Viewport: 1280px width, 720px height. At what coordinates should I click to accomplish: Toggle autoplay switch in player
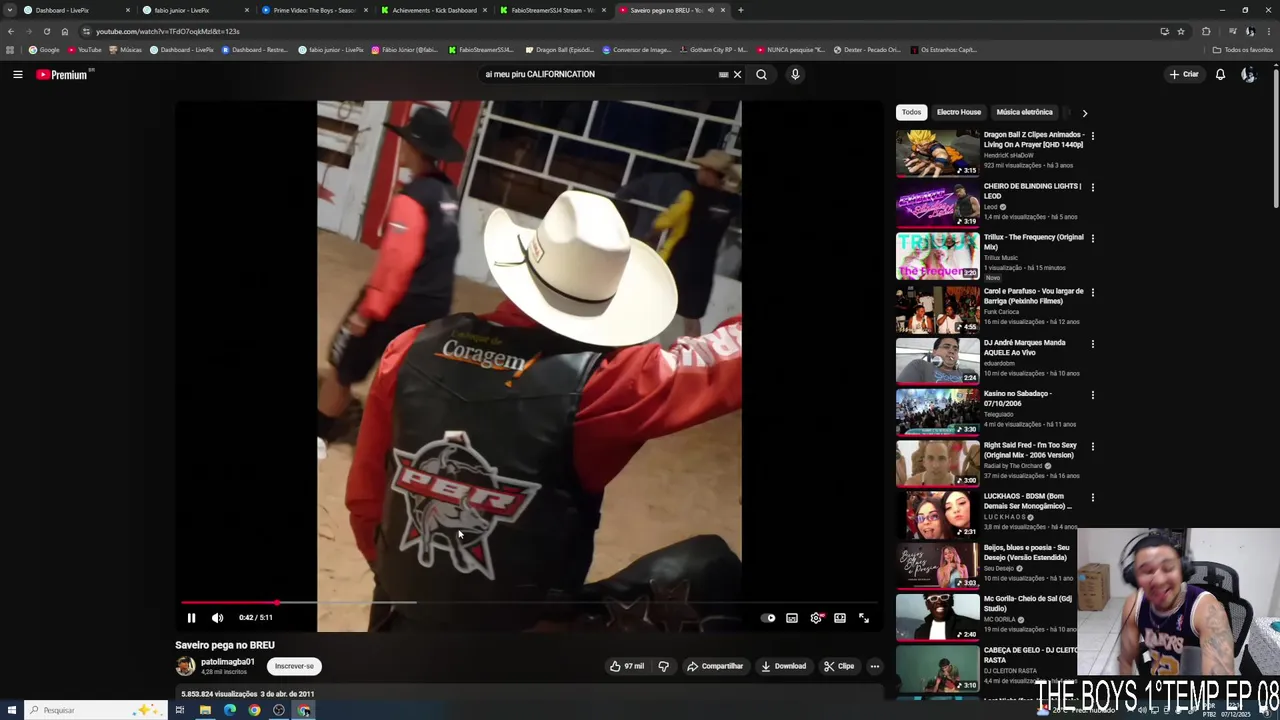coord(768,618)
